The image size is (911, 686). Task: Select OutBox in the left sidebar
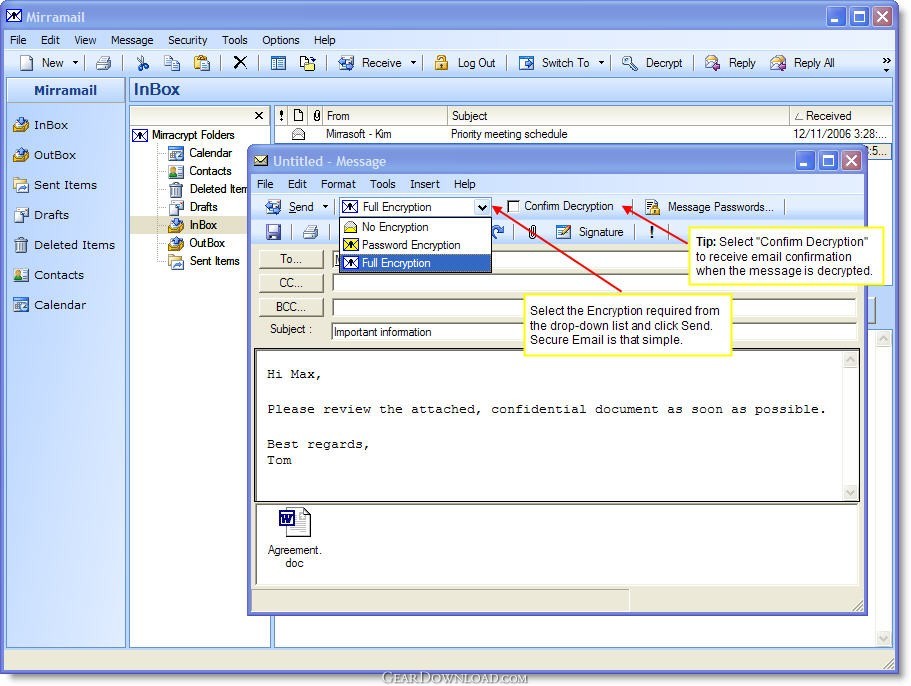tap(44, 155)
